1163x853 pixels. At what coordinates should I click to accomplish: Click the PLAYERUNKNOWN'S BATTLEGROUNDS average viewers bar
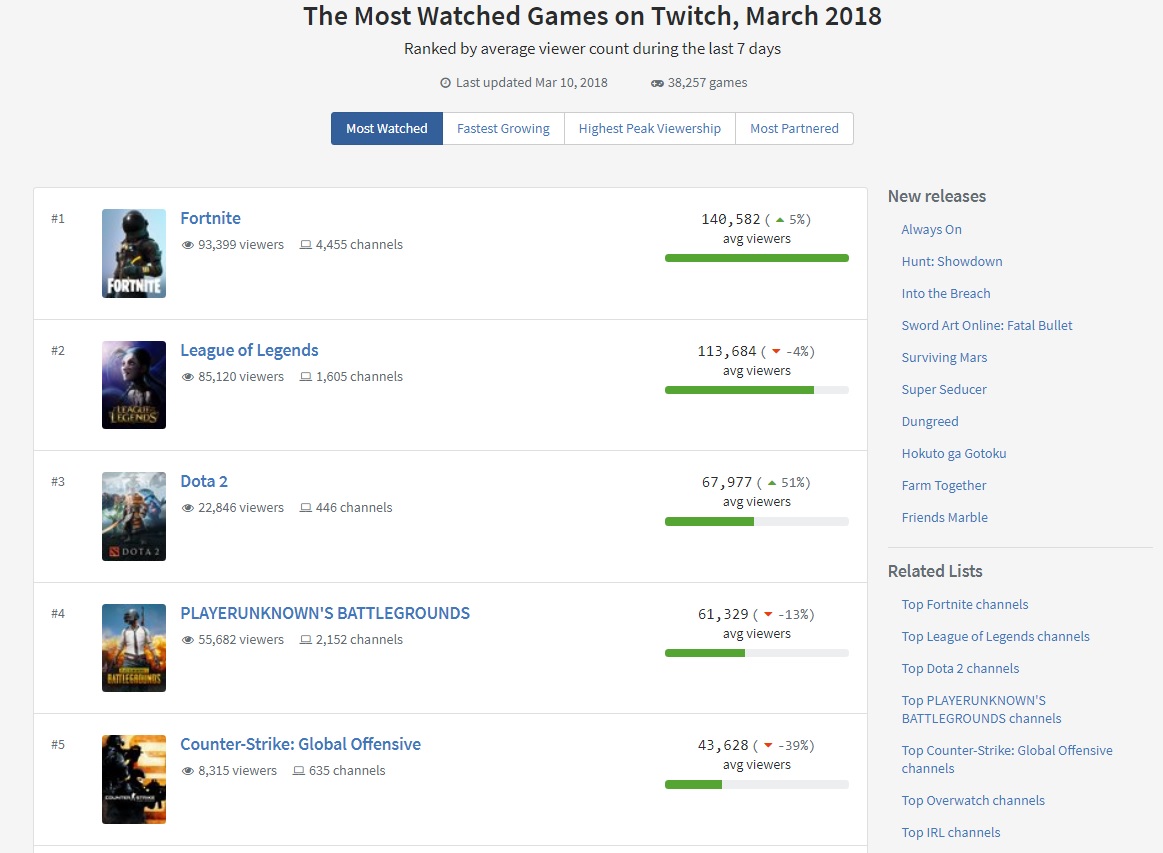pos(757,653)
